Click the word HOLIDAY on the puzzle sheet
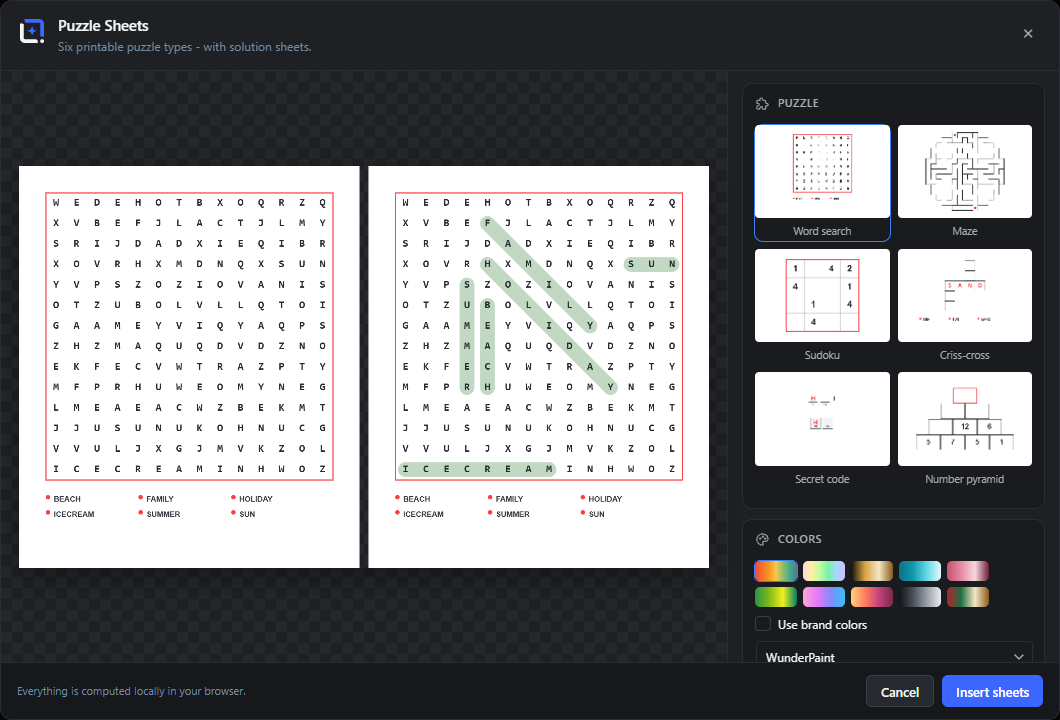 pos(256,499)
